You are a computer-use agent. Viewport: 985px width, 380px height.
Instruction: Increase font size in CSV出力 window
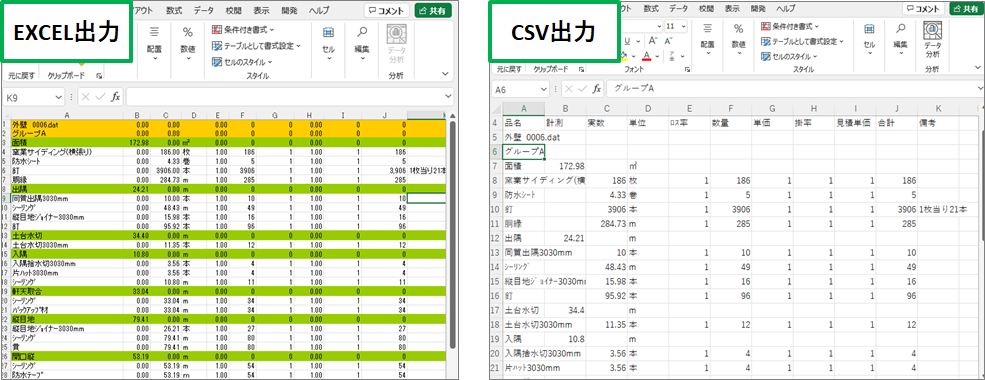coord(652,41)
